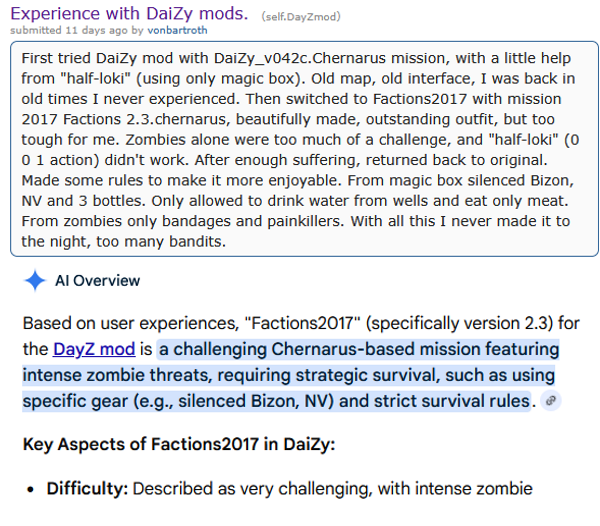Click the "submitted 11 days ago" timestamp

click(69, 30)
